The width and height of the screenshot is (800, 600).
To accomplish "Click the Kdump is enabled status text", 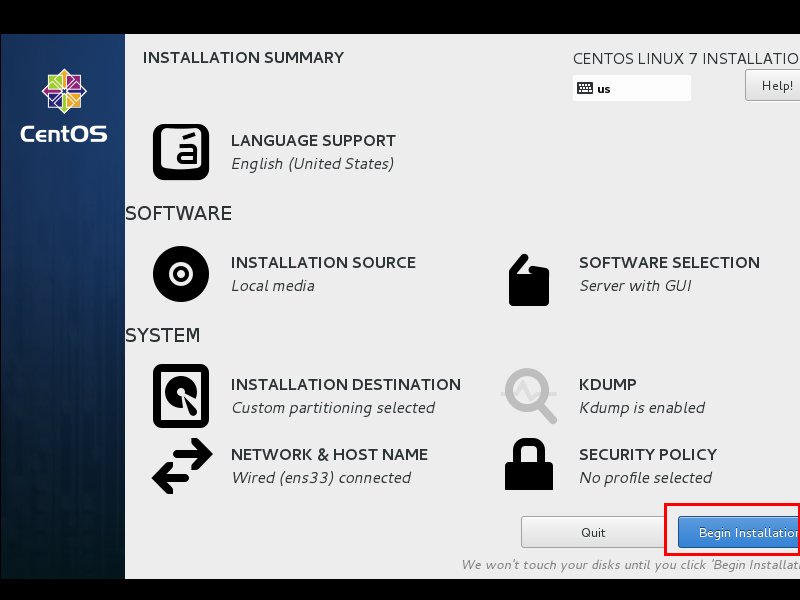I will 642,408.
